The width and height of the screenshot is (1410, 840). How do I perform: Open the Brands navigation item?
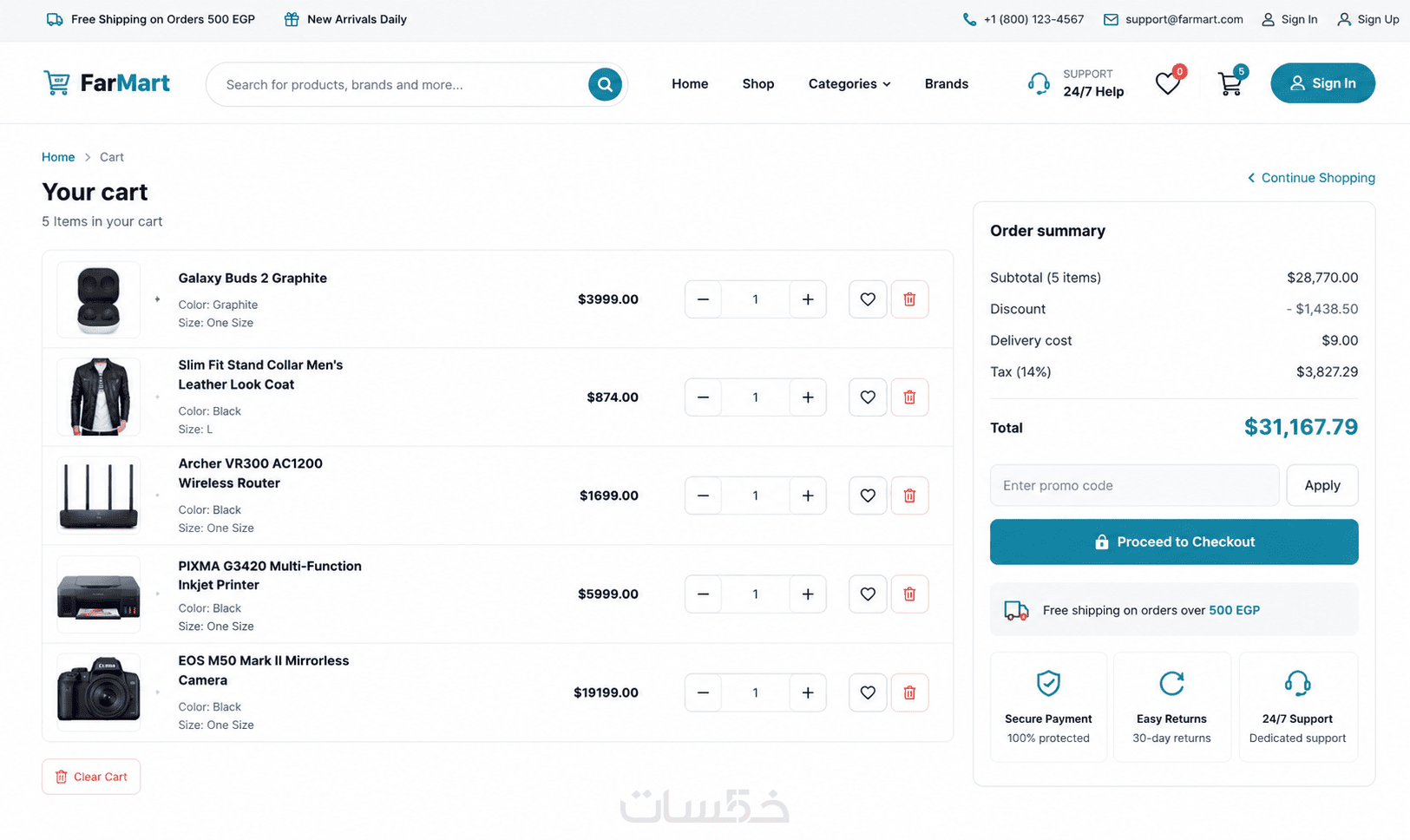click(x=947, y=84)
